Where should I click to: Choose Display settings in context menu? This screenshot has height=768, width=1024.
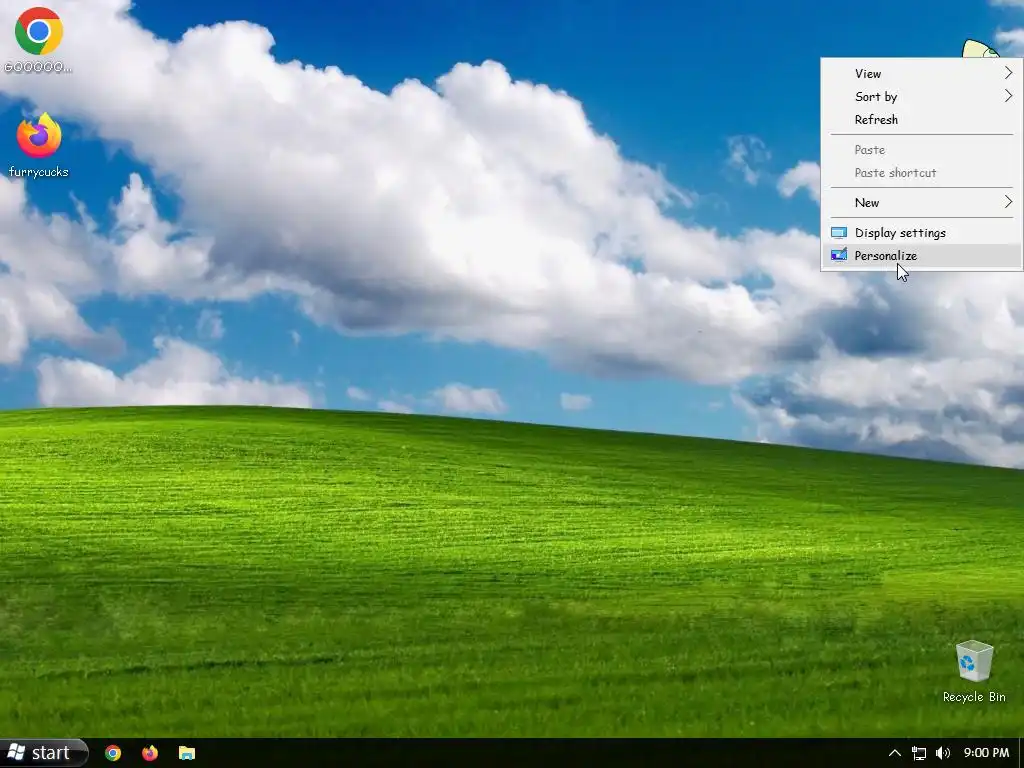pos(921,232)
